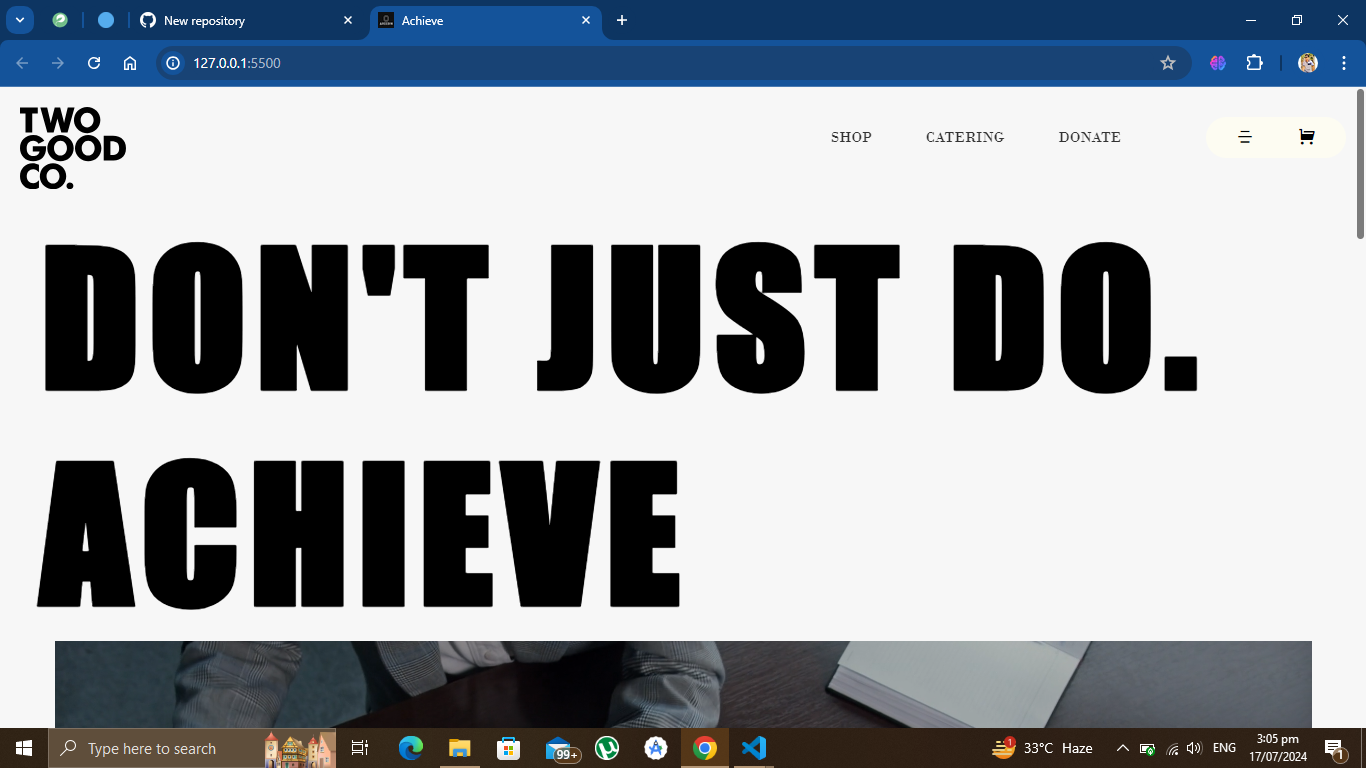Show hidden system tray icons

(x=1122, y=748)
